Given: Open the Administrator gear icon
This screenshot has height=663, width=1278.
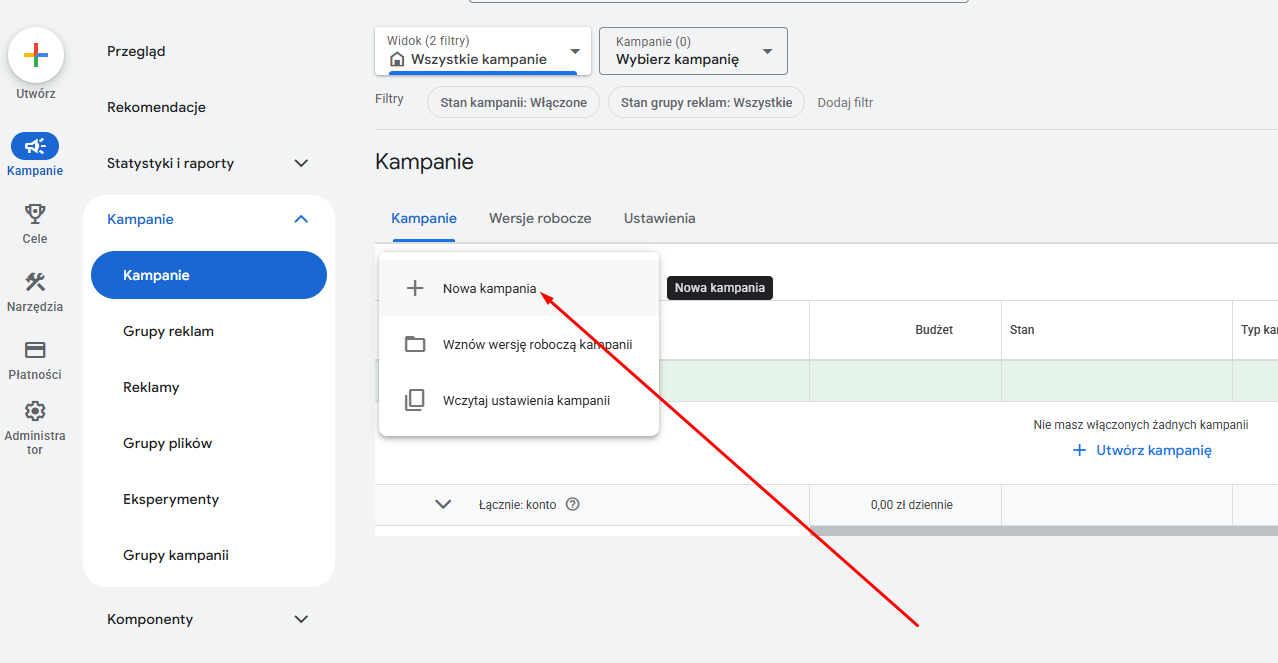Looking at the screenshot, I should pos(35,411).
